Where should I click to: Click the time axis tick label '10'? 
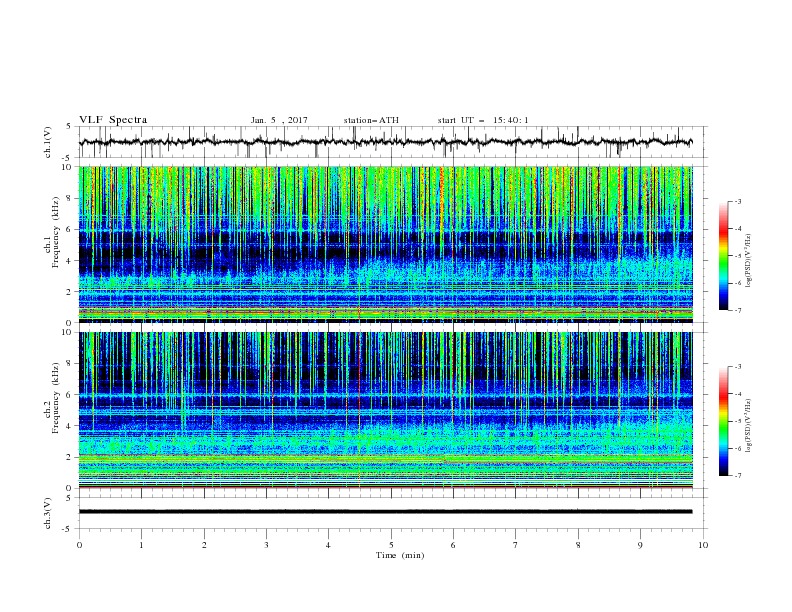pos(703,545)
